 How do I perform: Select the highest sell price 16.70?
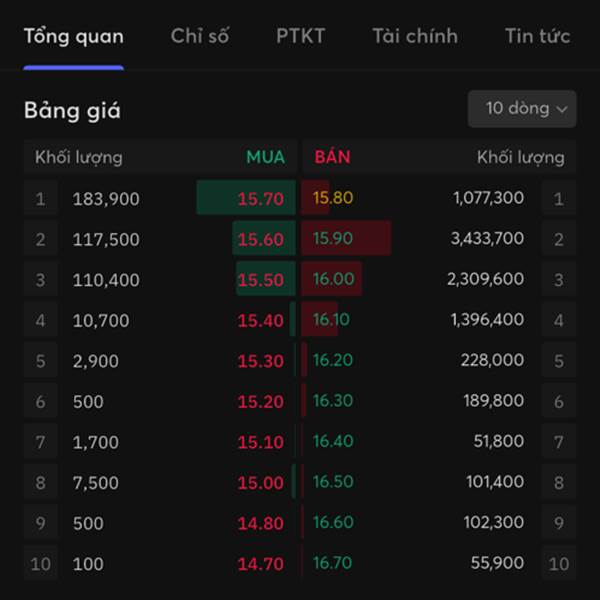[333, 564]
